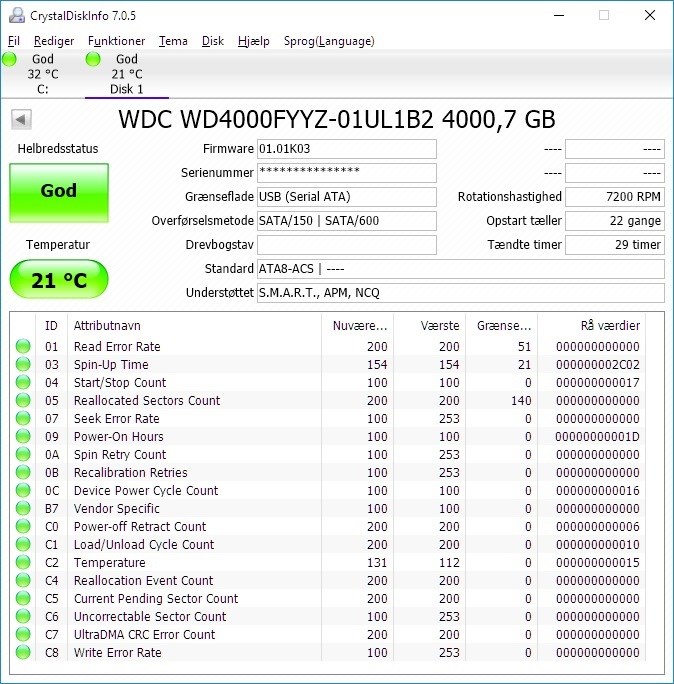Click the Firmware value field
The height and width of the screenshot is (684, 674).
(346, 149)
